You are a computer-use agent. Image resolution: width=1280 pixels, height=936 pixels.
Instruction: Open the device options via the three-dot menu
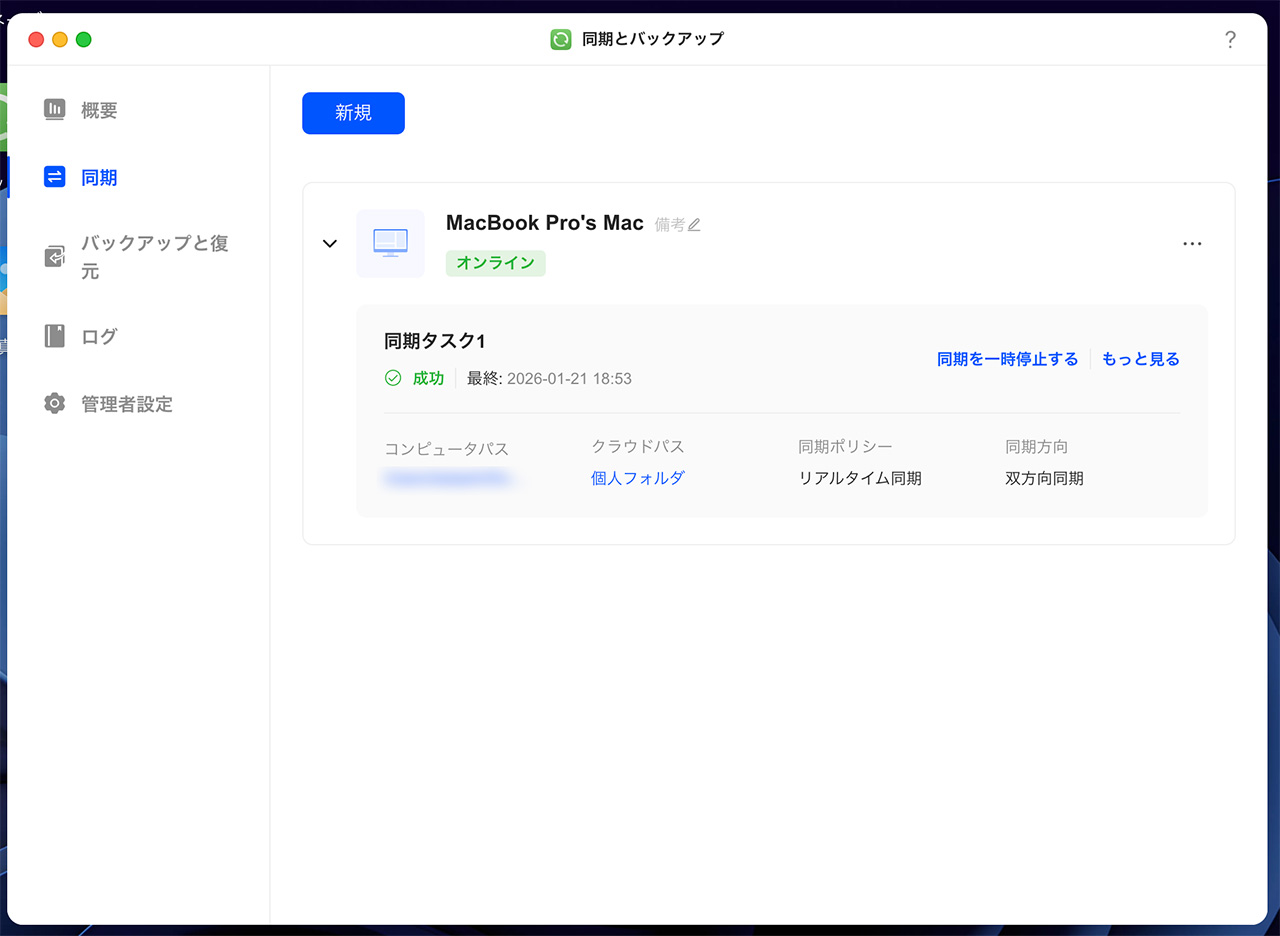click(1192, 243)
